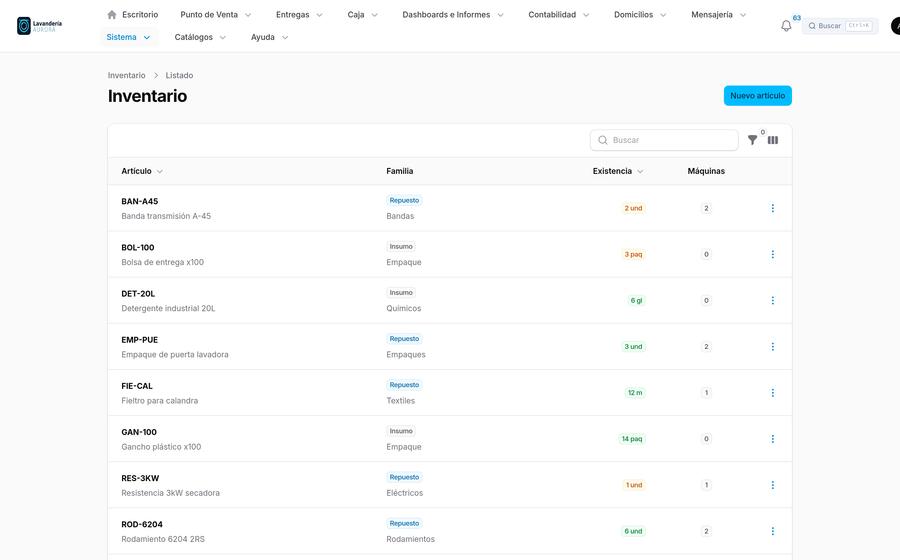Image resolution: width=900 pixels, height=560 pixels.
Task: Click the 1 und stock badge
Action: coord(634,485)
